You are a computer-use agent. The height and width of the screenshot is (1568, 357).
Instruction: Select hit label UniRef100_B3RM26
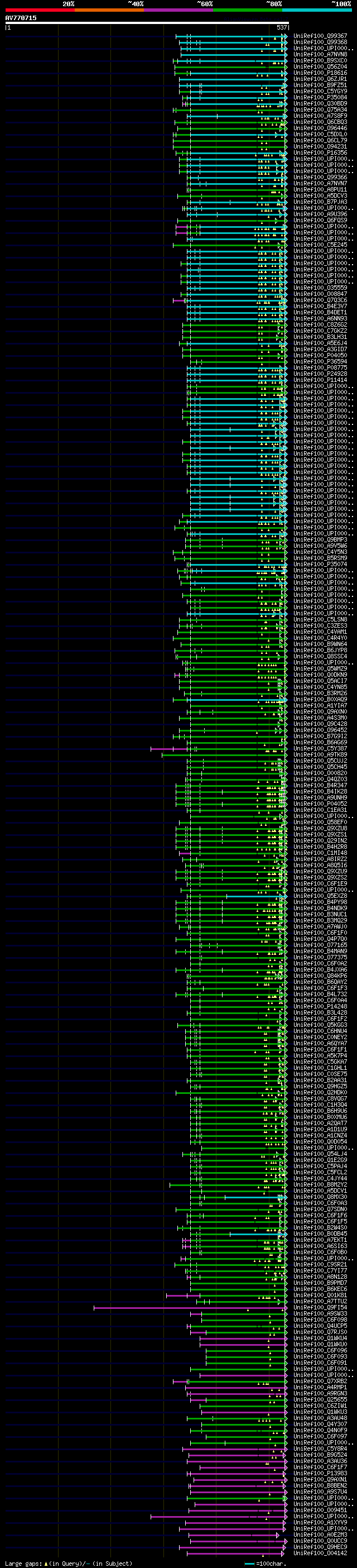(x=320, y=694)
